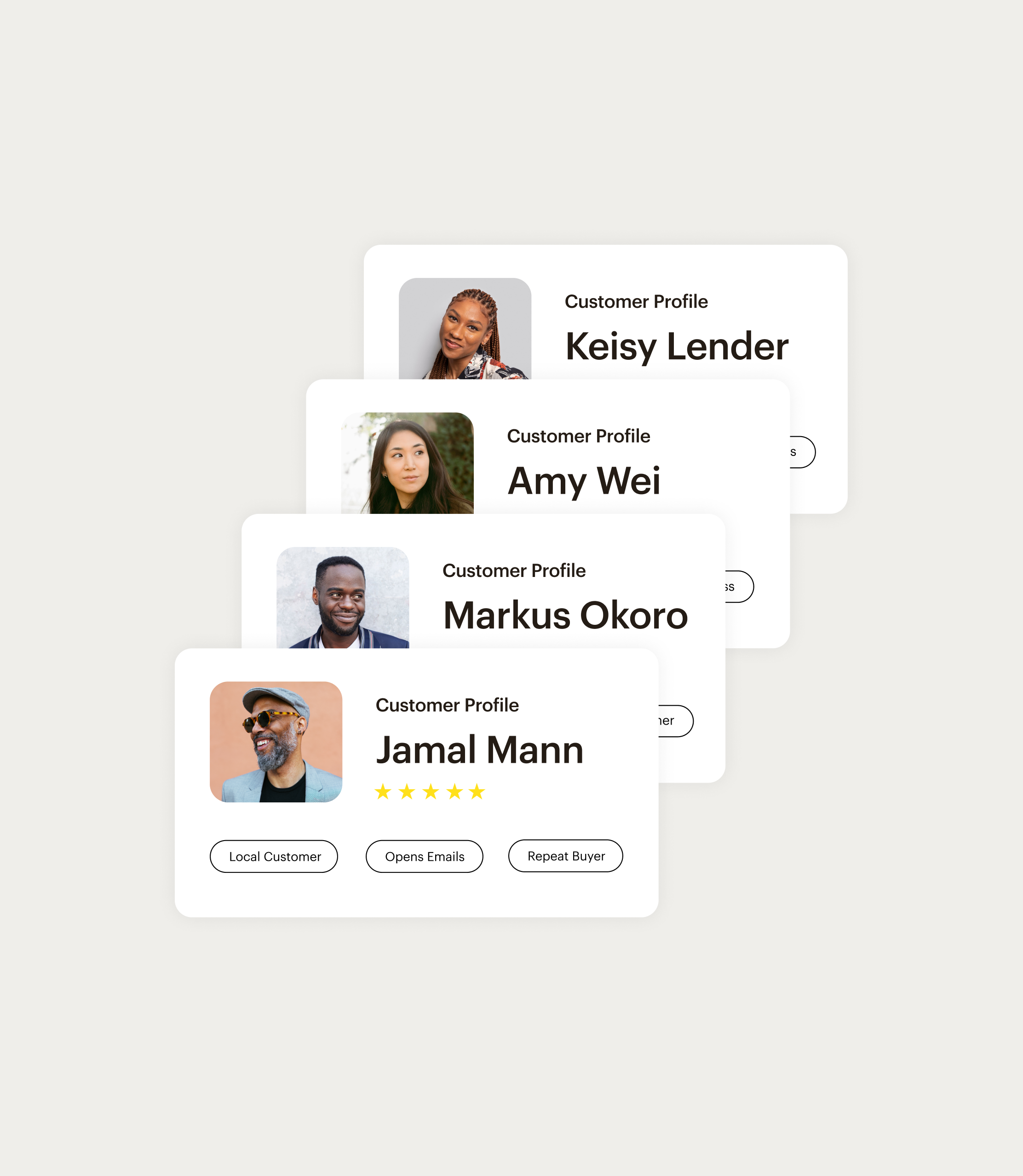Select the third (middle) rating star
Image resolution: width=1023 pixels, height=1176 pixels.
[431, 792]
